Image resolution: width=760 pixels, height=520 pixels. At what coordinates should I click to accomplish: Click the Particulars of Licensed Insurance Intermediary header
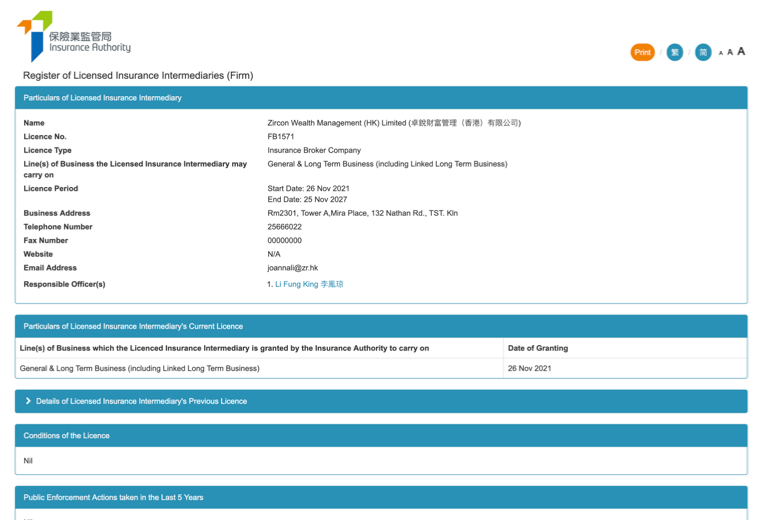[x=103, y=98]
